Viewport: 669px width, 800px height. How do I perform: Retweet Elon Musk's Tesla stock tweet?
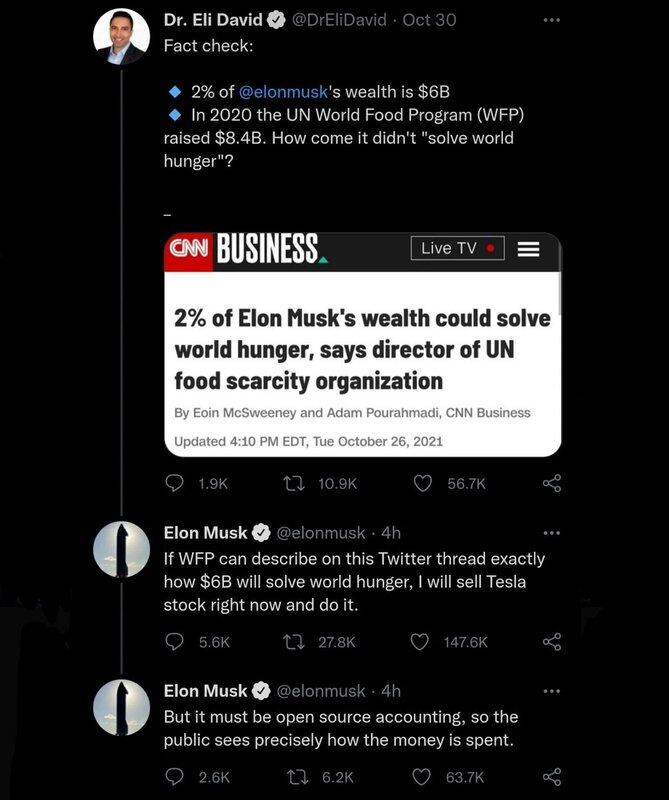coord(294,642)
